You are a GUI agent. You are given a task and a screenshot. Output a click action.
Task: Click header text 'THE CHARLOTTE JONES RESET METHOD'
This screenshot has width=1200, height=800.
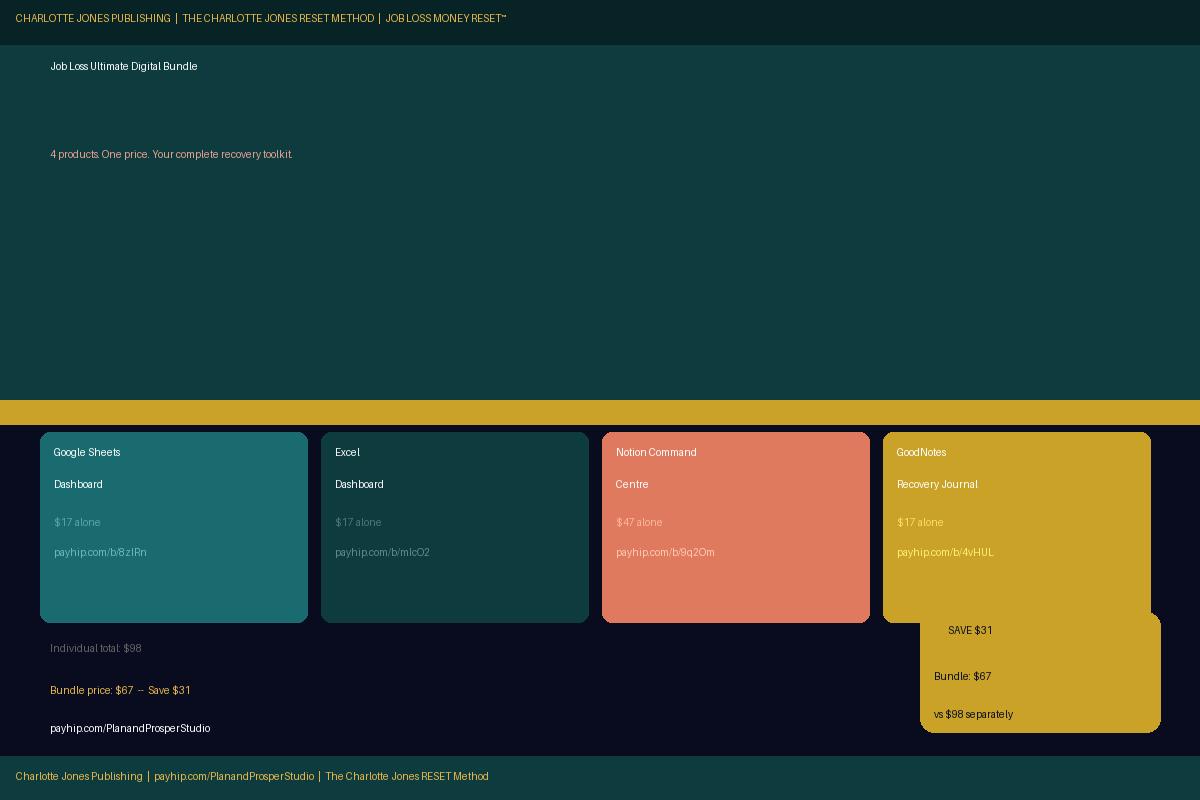click(278, 18)
